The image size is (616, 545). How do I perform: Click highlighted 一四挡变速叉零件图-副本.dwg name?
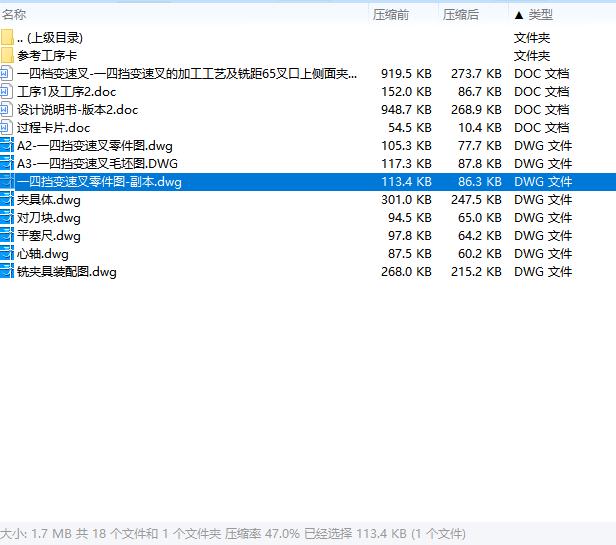99,182
